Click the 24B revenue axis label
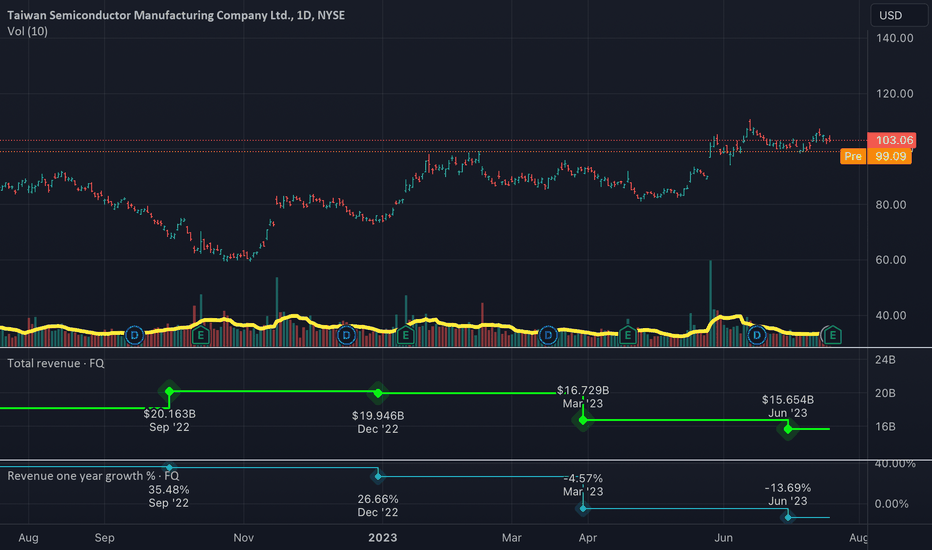932x550 pixels. pos(885,360)
